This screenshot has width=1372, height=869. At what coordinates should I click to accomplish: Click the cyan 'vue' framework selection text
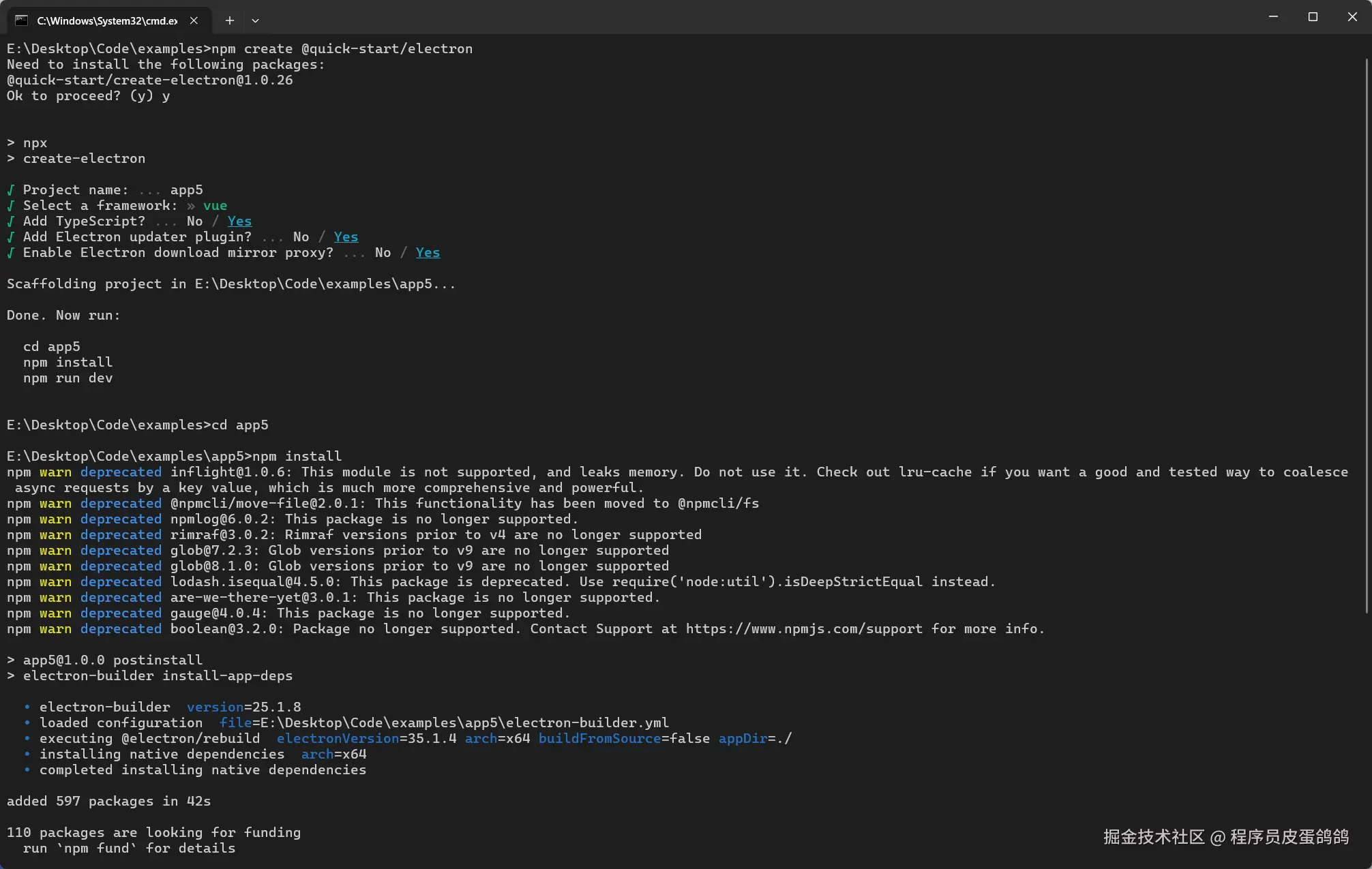(215, 206)
